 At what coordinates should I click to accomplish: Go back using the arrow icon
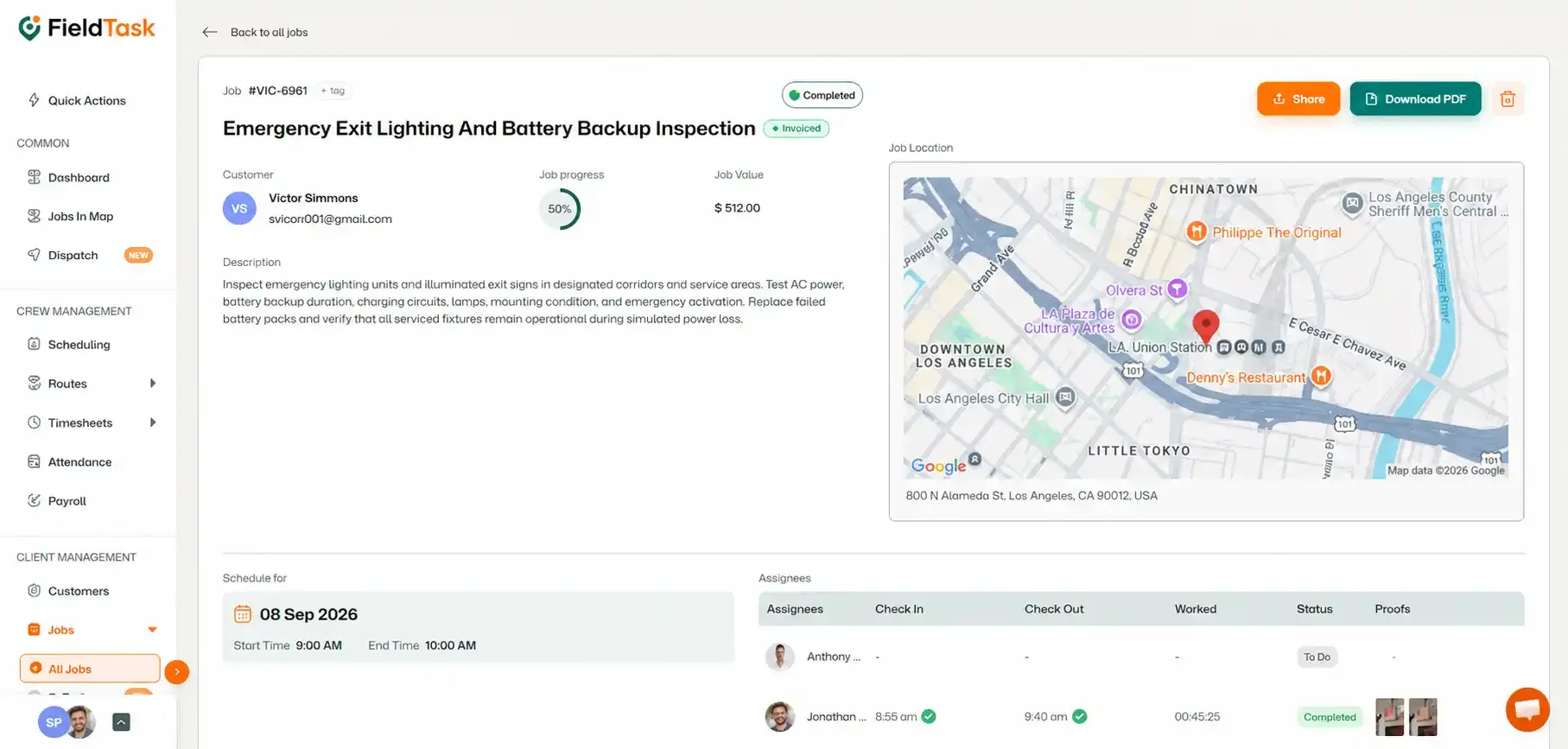pos(209,32)
